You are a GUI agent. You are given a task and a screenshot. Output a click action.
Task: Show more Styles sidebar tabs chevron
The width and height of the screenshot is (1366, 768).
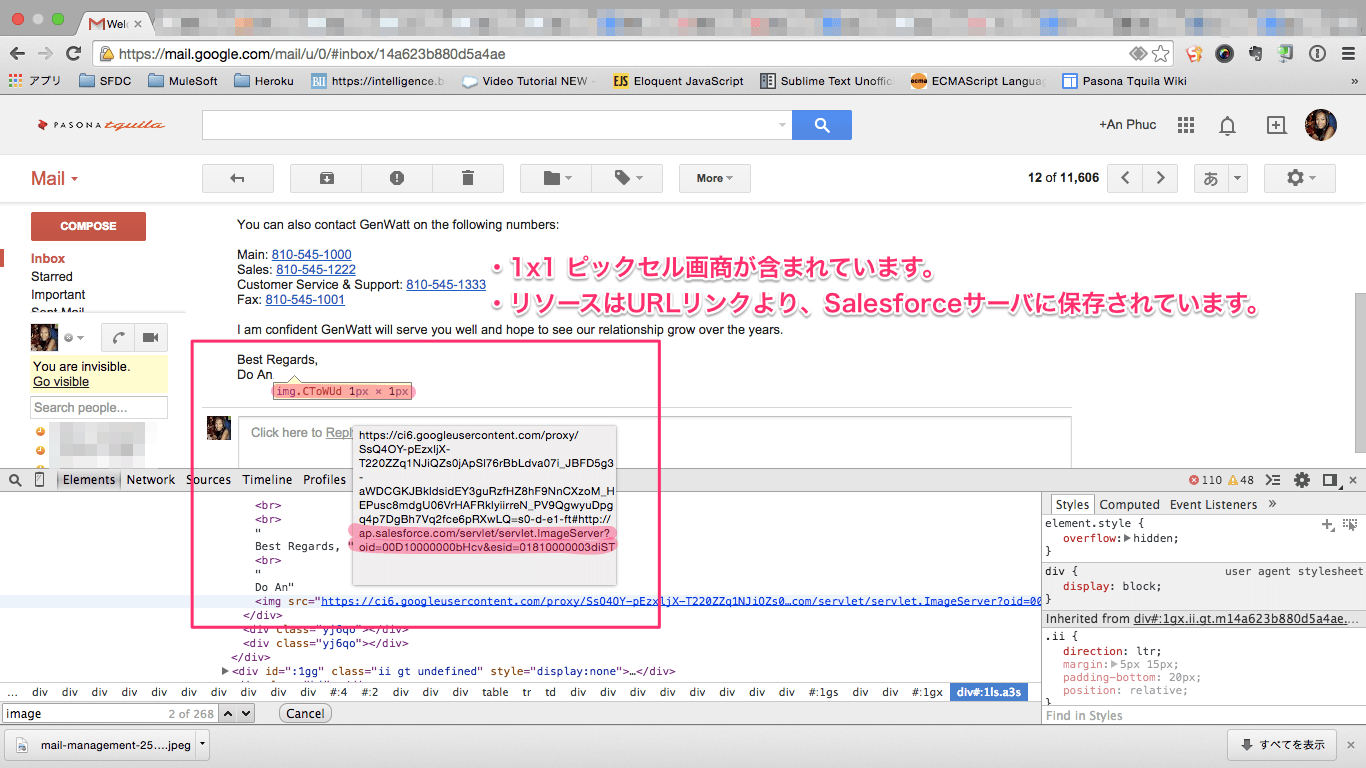[1272, 504]
